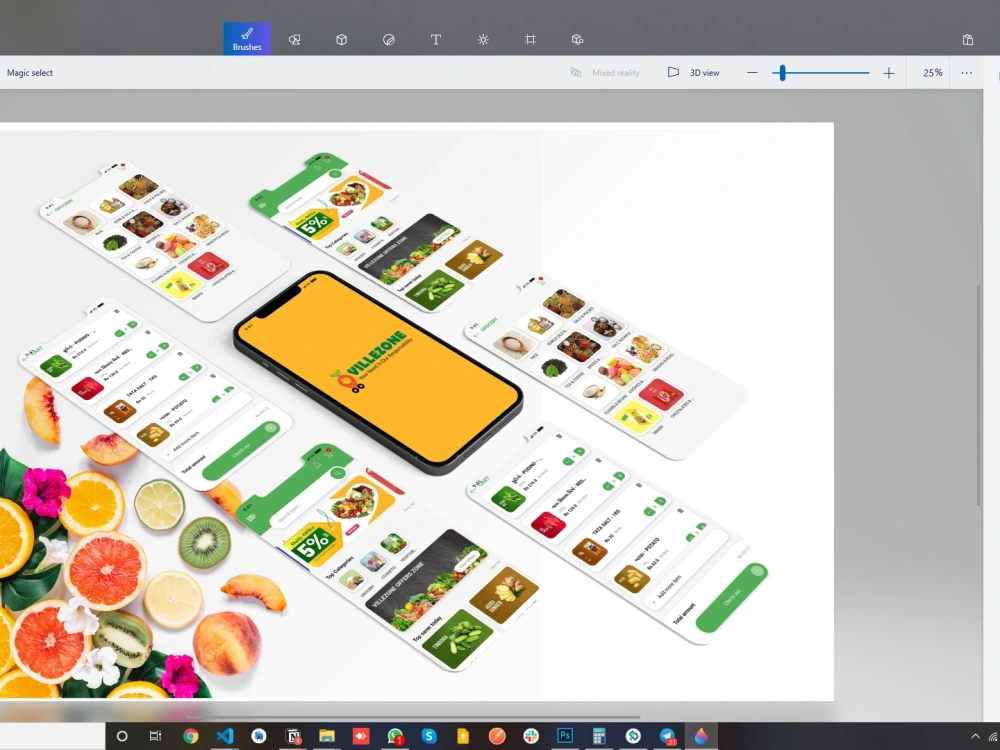The image size is (1000, 750).
Task: Open the 2D shapes tool
Action: tap(294, 40)
